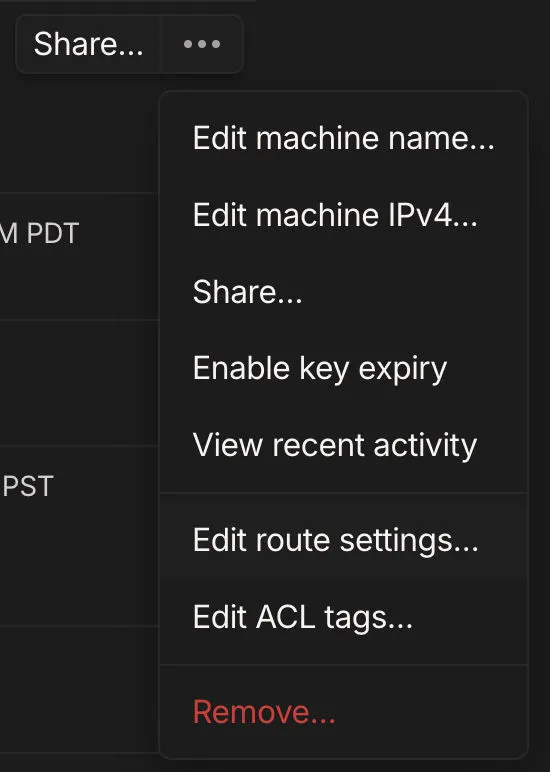Click the Share... button beside the ellipsis

tap(89, 44)
